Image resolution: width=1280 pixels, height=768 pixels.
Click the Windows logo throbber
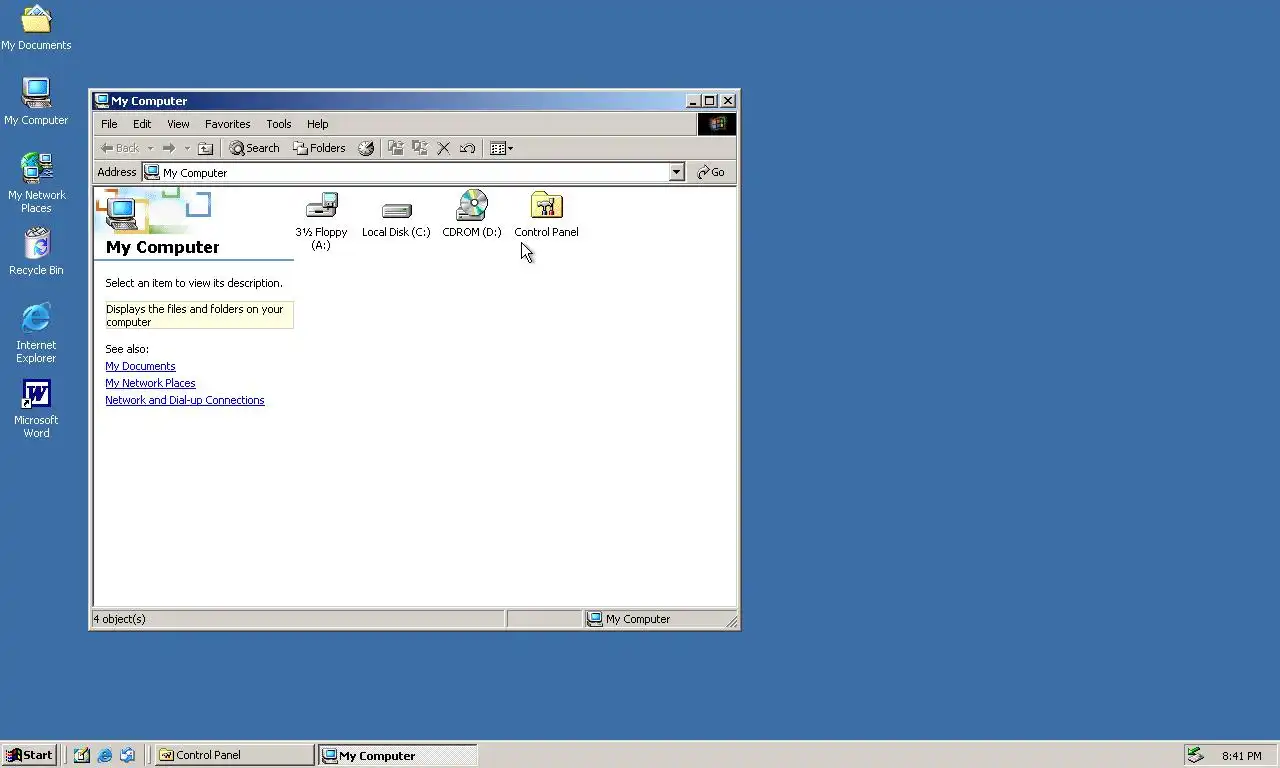[x=716, y=124]
